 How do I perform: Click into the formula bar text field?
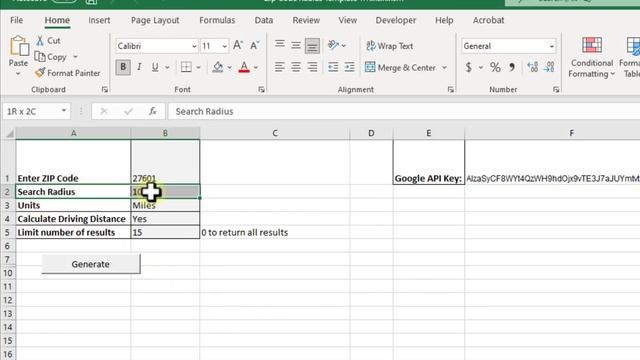[x=404, y=111]
